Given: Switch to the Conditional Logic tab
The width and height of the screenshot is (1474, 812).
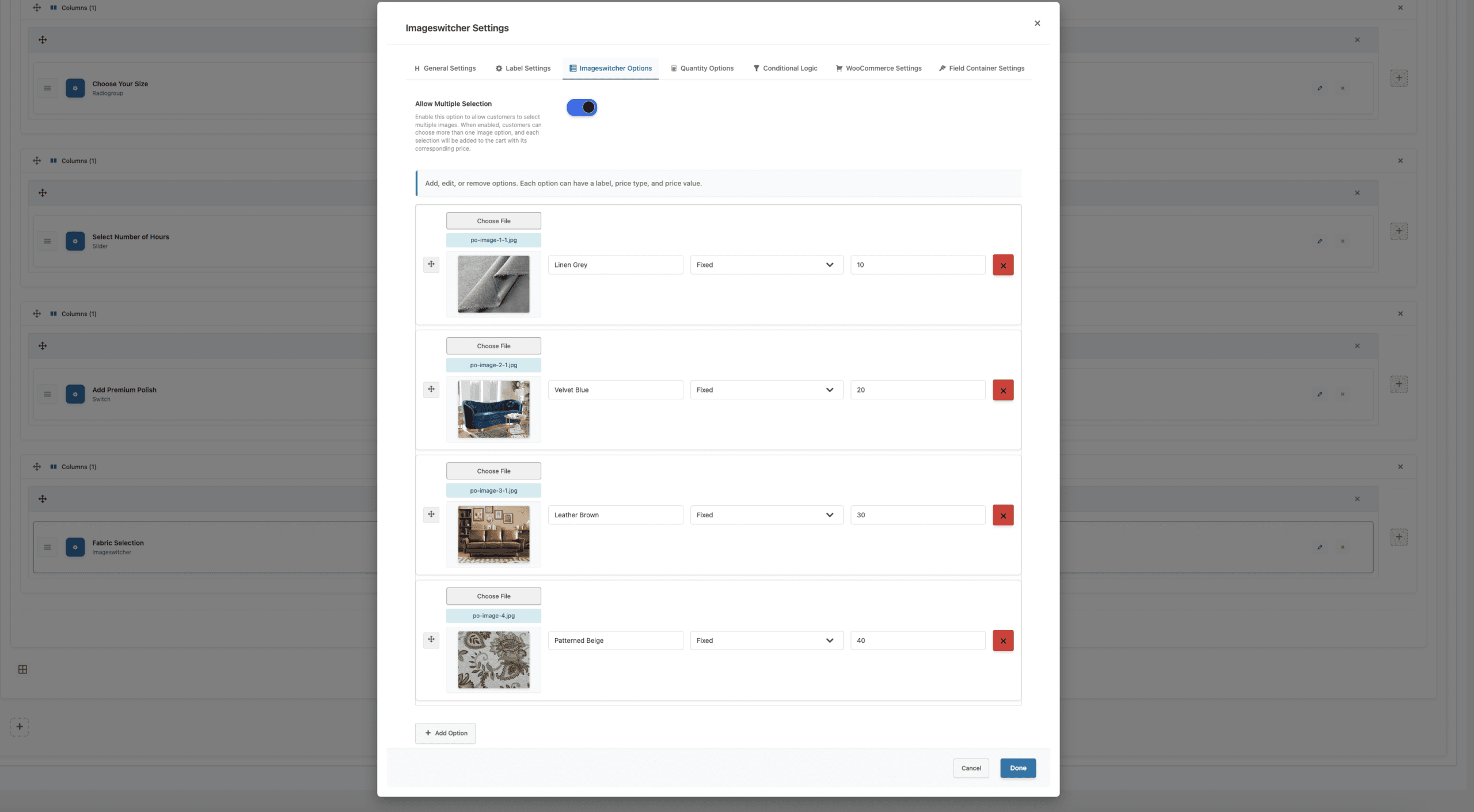Looking at the screenshot, I should pos(785,68).
